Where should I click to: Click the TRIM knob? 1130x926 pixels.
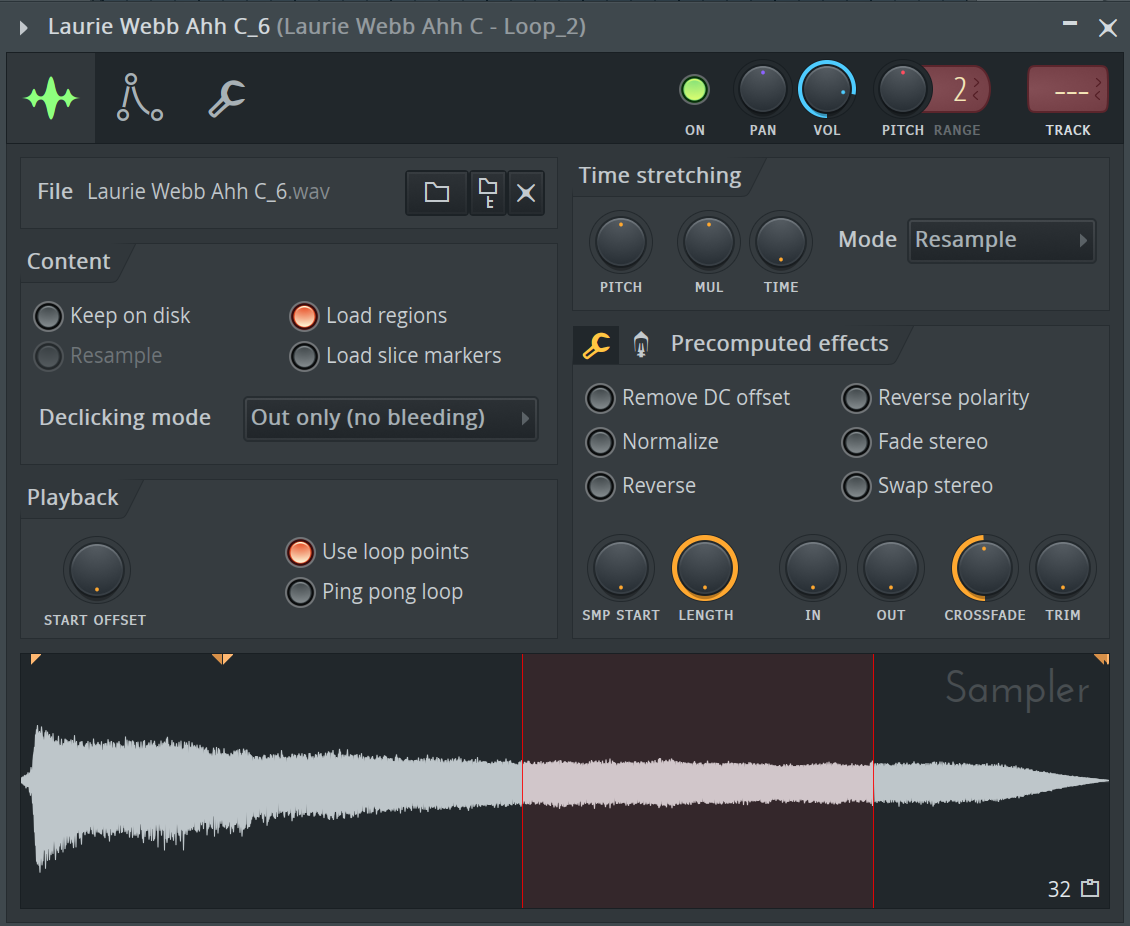(x=1062, y=568)
